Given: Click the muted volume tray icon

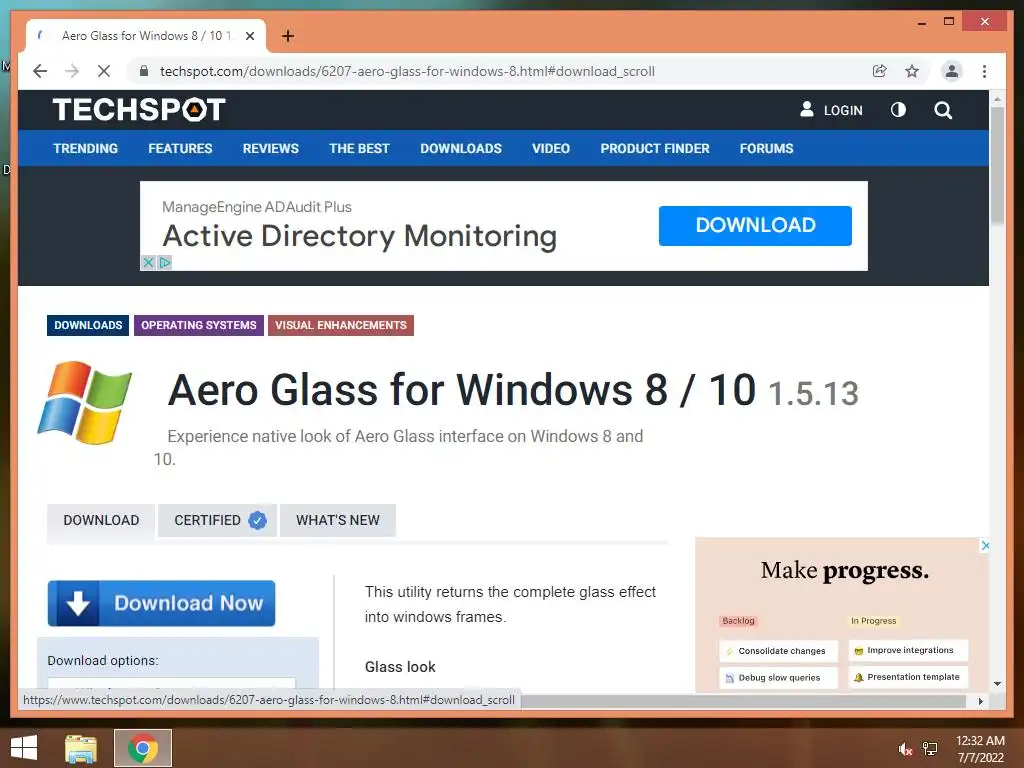Looking at the screenshot, I should pos(904,749).
